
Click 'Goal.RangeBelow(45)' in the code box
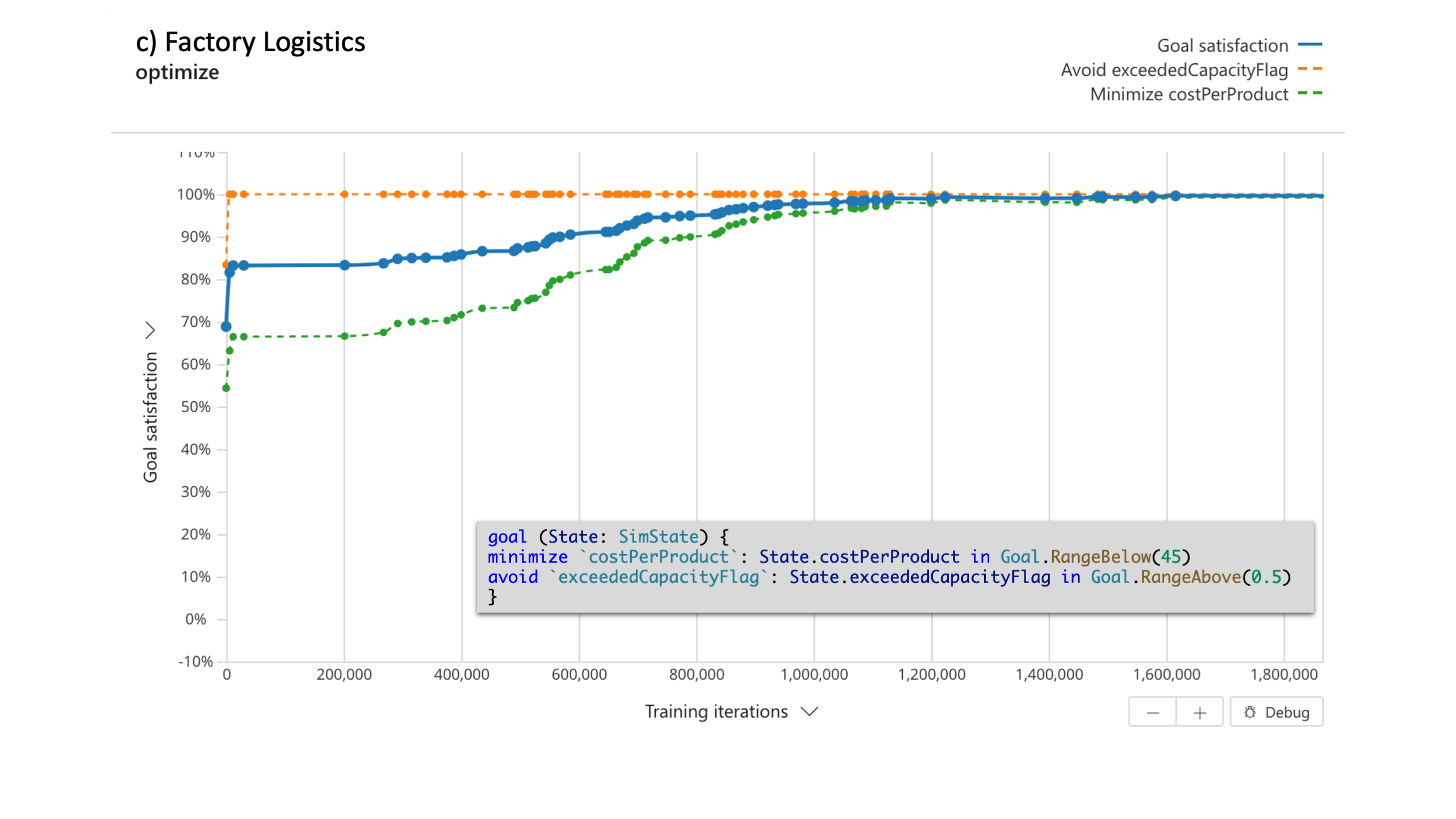[1095, 557]
